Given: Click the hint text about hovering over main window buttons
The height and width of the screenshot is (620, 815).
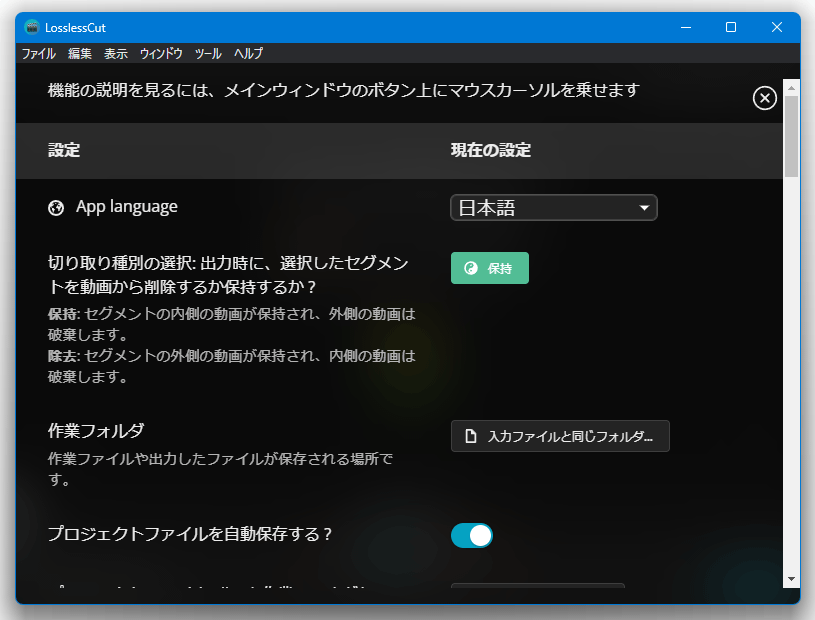Looking at the screenshot, I should 344,90.
